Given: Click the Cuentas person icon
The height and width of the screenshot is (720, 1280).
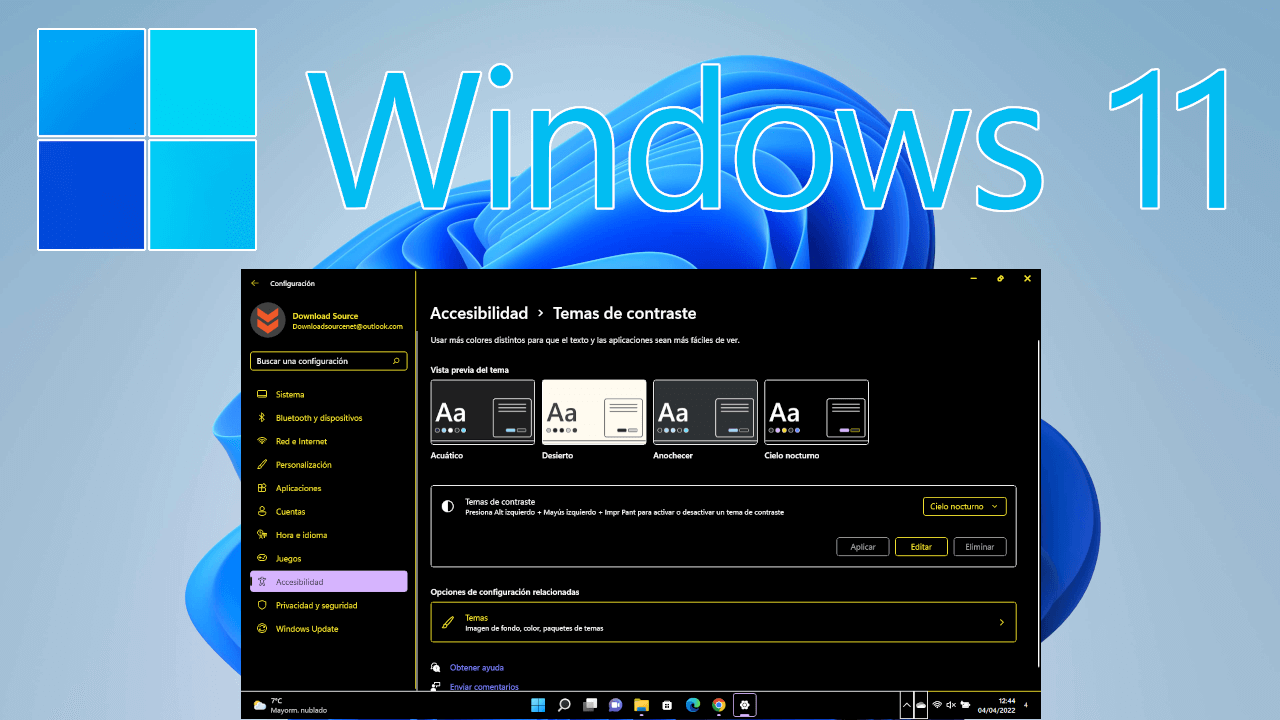Looking at the screenshot, I should [262, 512].
